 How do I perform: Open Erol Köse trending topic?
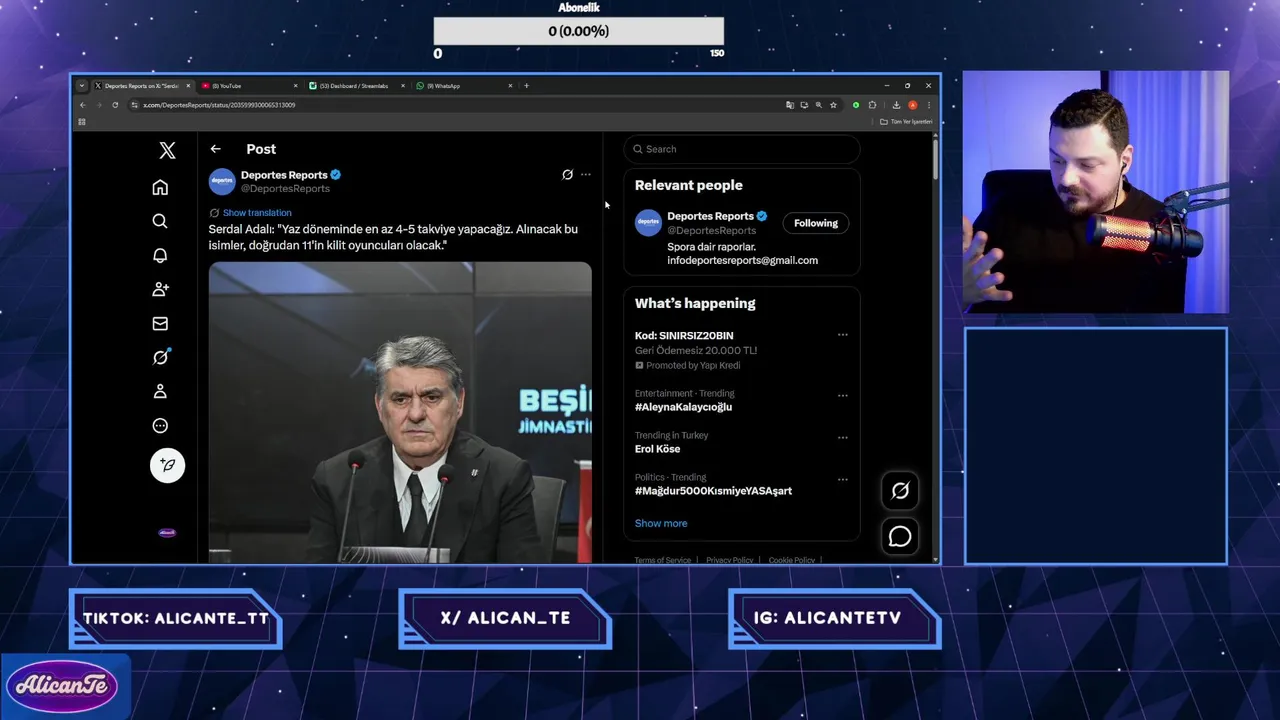tap(657, 449)
